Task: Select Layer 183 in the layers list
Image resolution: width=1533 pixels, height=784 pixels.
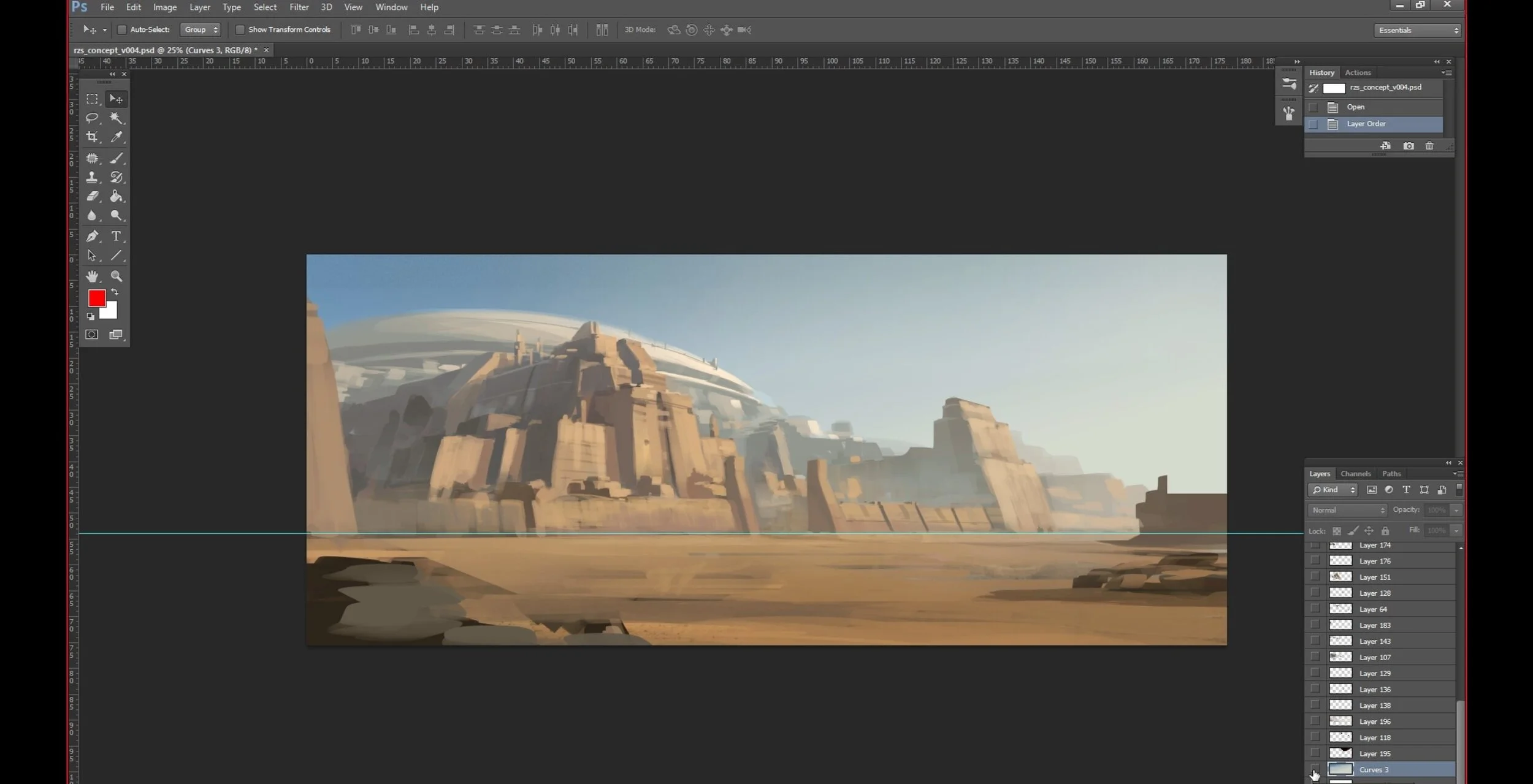Action: 1374,625
